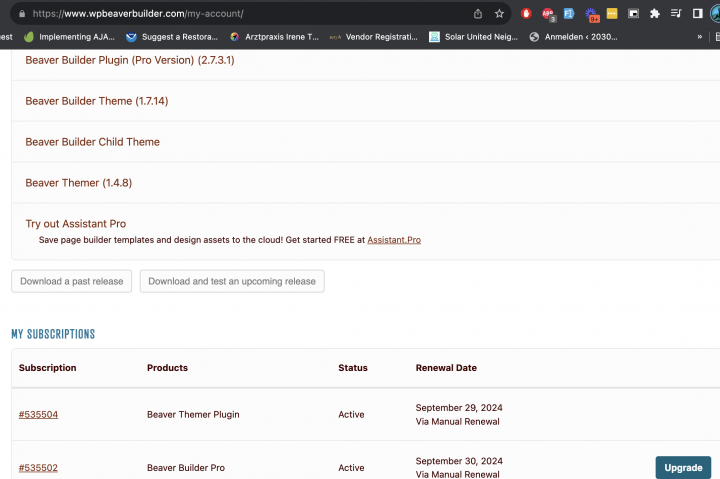Expand the Beaver Themer (1.4.8) row
The image size is (720, 479).
coord(79,183)
